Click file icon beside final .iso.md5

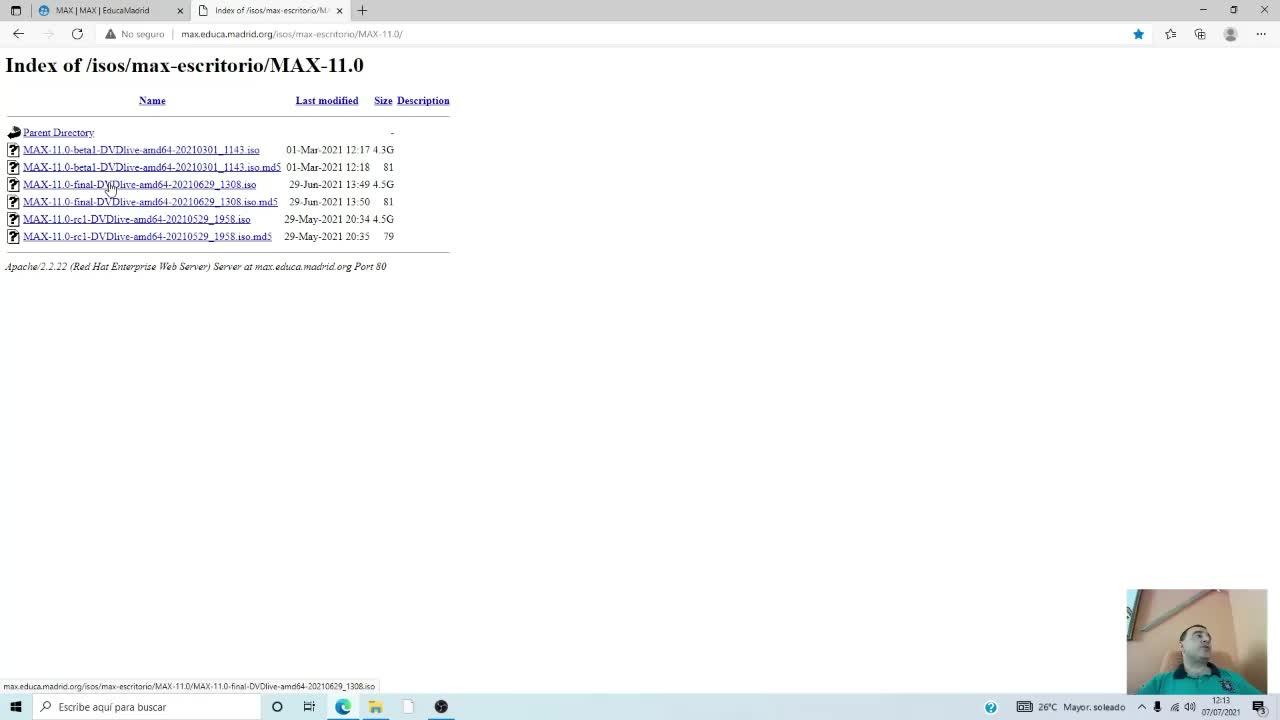pyautogui.click(x=13, y=202)
